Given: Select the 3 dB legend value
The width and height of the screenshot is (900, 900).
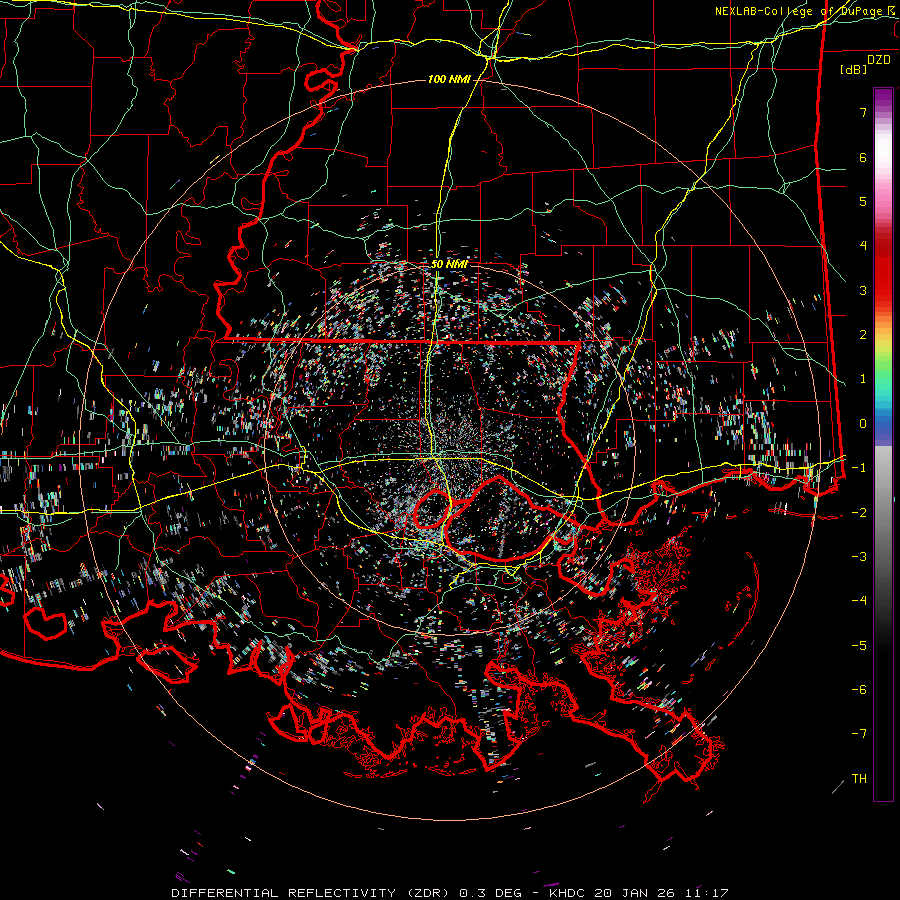Looking at the screenshot, I should pos(863,290).
